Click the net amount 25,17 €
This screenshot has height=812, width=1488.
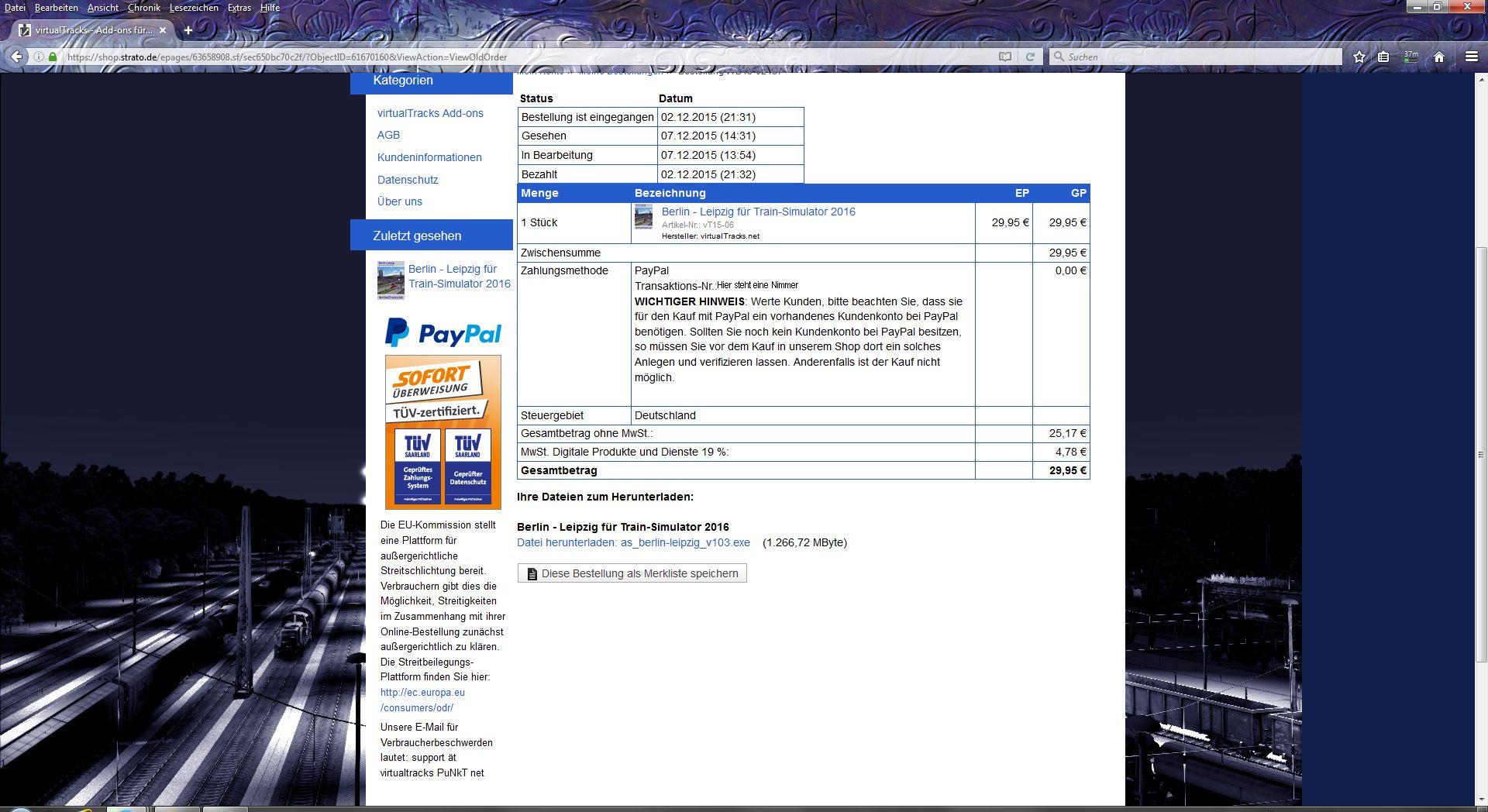coord(1067,433)
